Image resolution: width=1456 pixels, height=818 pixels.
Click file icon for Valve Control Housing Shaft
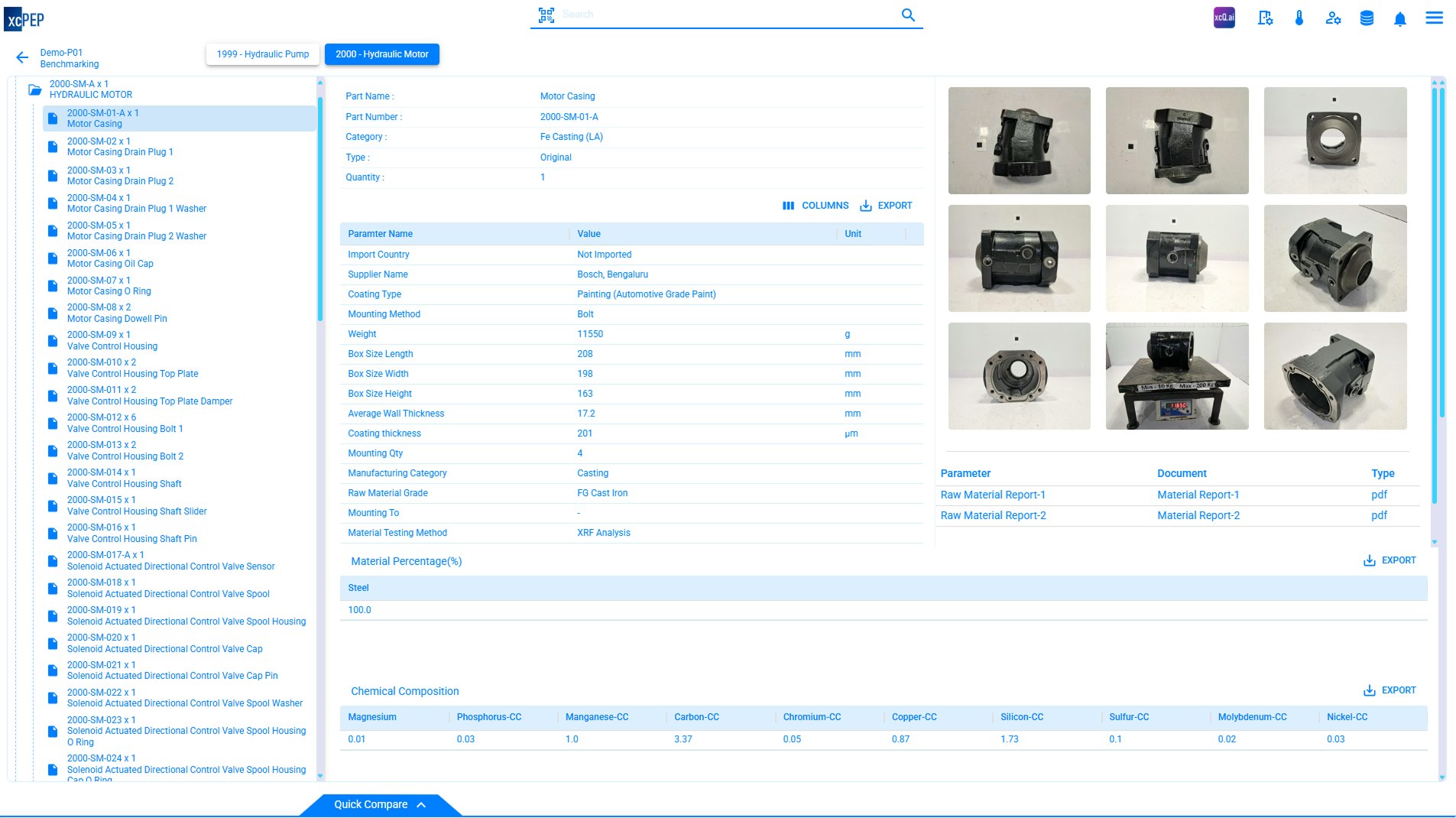(53, 479)
